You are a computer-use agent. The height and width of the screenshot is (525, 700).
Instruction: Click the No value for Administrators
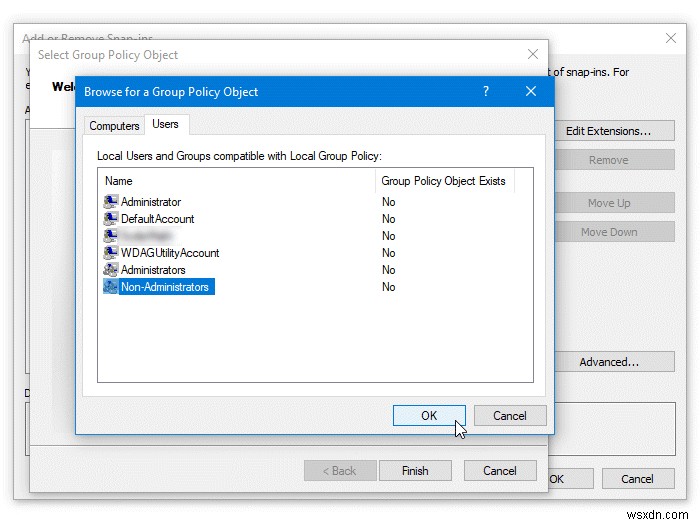pyautogui.click(x=388, y=270)
